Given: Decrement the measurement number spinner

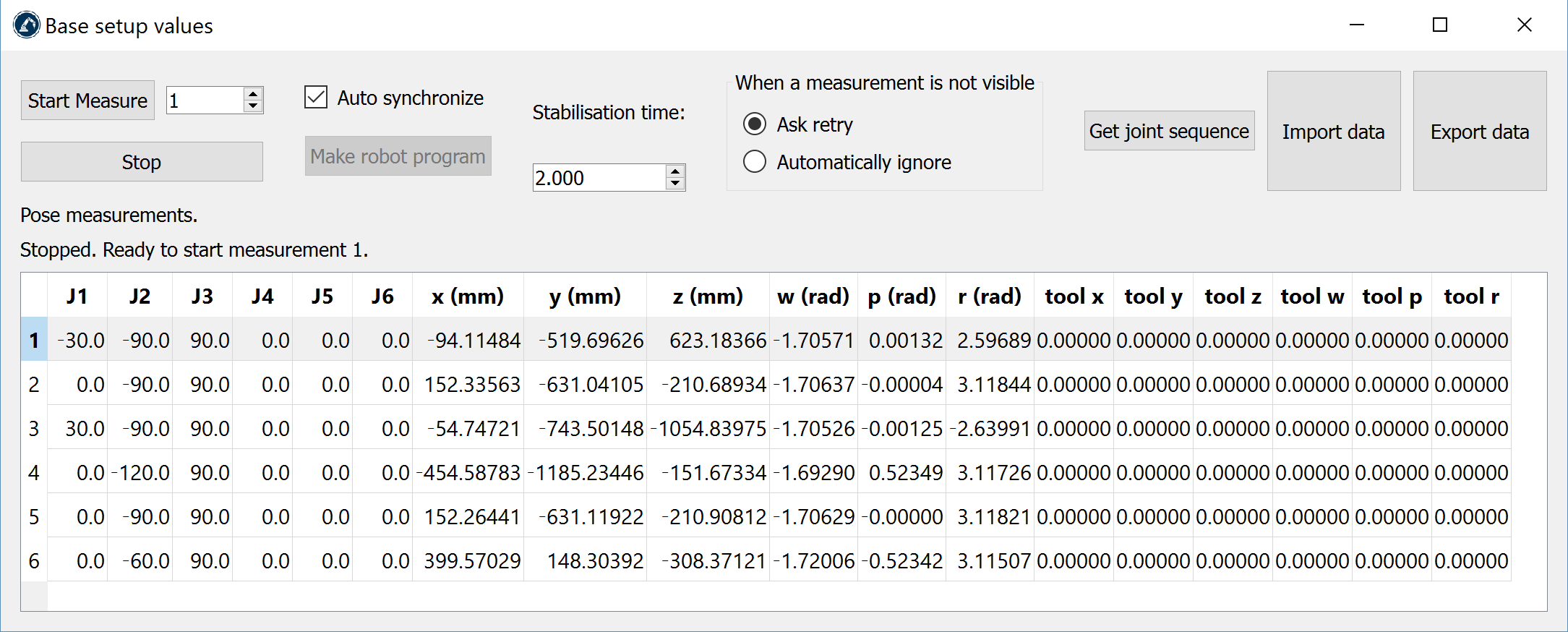Looking at the screenshot, I should (x=252, y=106).
